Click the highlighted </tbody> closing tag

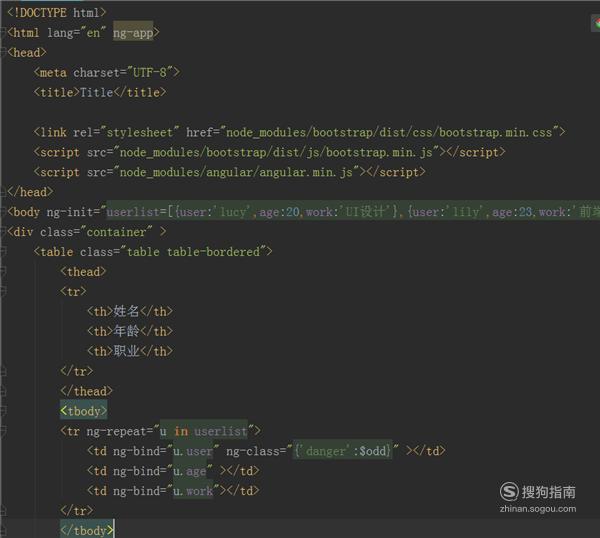[86, 530]
